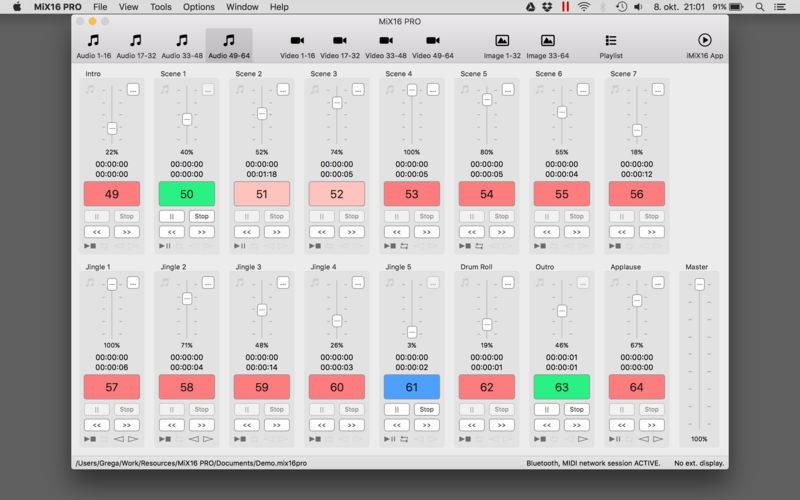Toggle pad 63 for Outro
The image size is (800, 500).
tap(562, 387)
